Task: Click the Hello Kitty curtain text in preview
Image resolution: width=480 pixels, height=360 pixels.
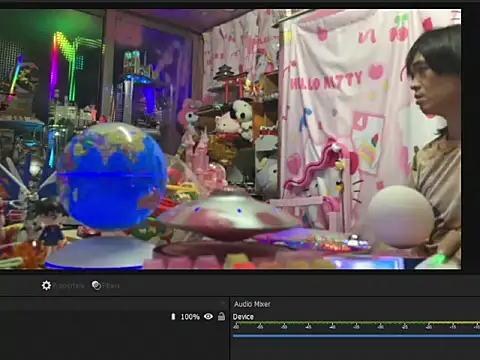Action: click(326, 81)
